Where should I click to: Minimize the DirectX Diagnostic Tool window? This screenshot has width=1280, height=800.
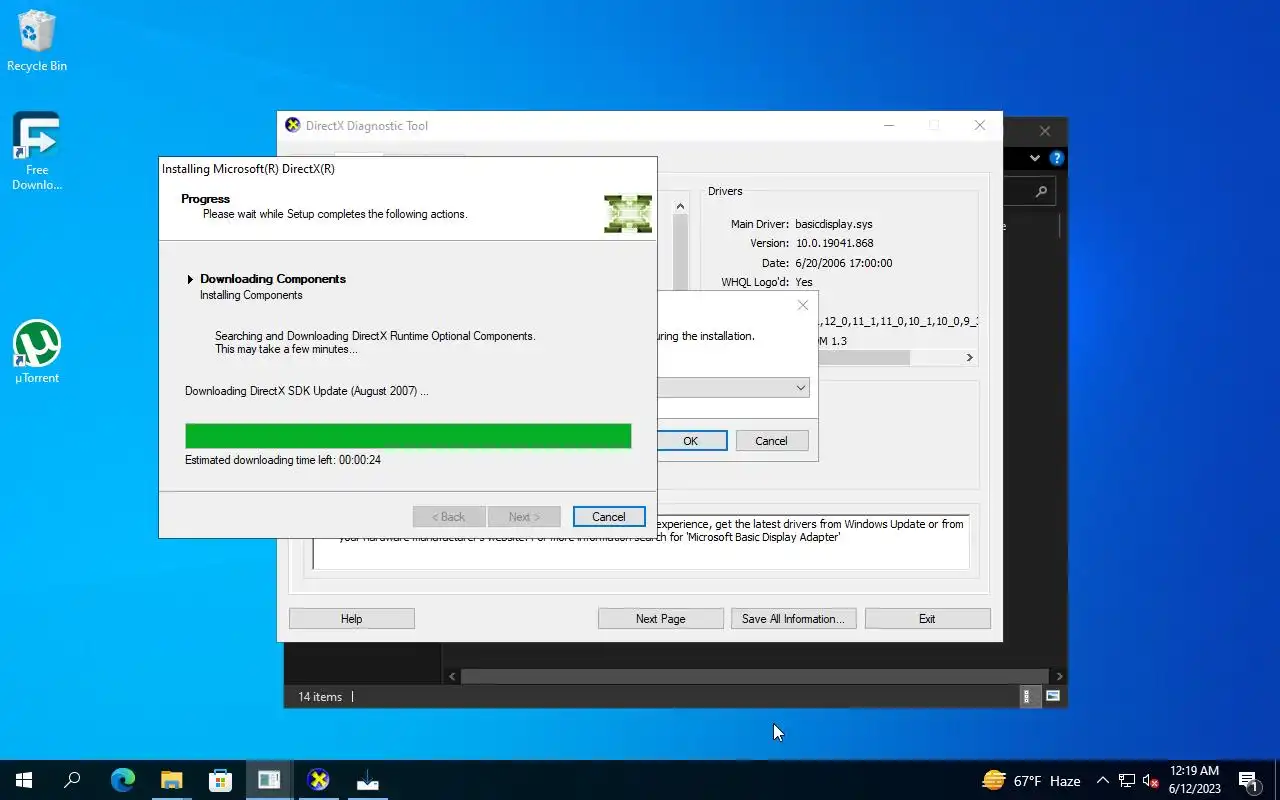click(889, 125)
